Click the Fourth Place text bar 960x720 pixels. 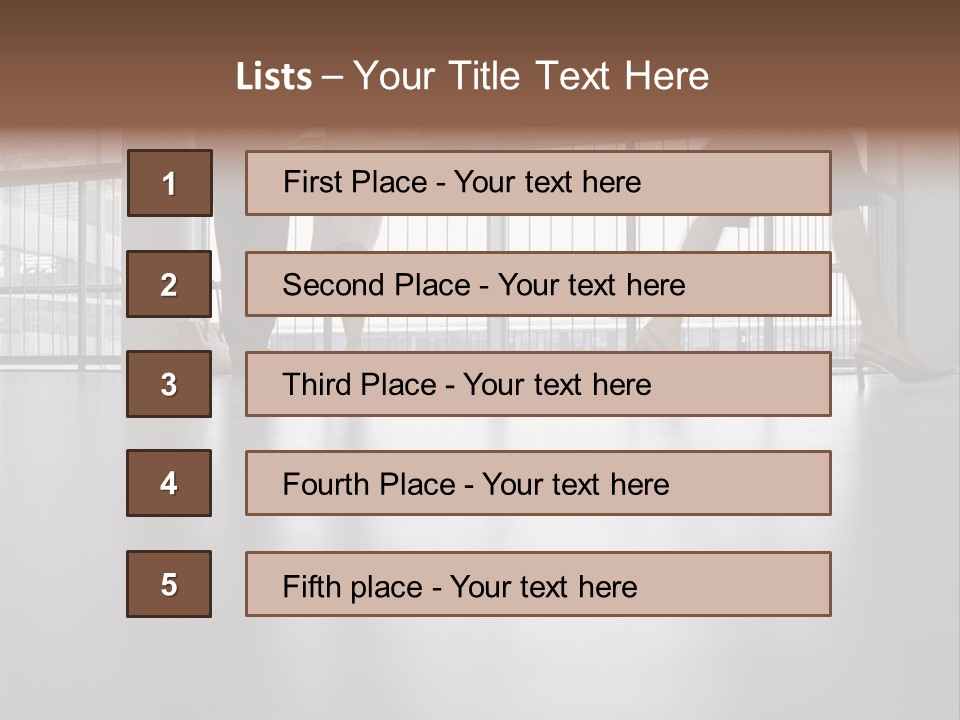[x=538, y=483]
